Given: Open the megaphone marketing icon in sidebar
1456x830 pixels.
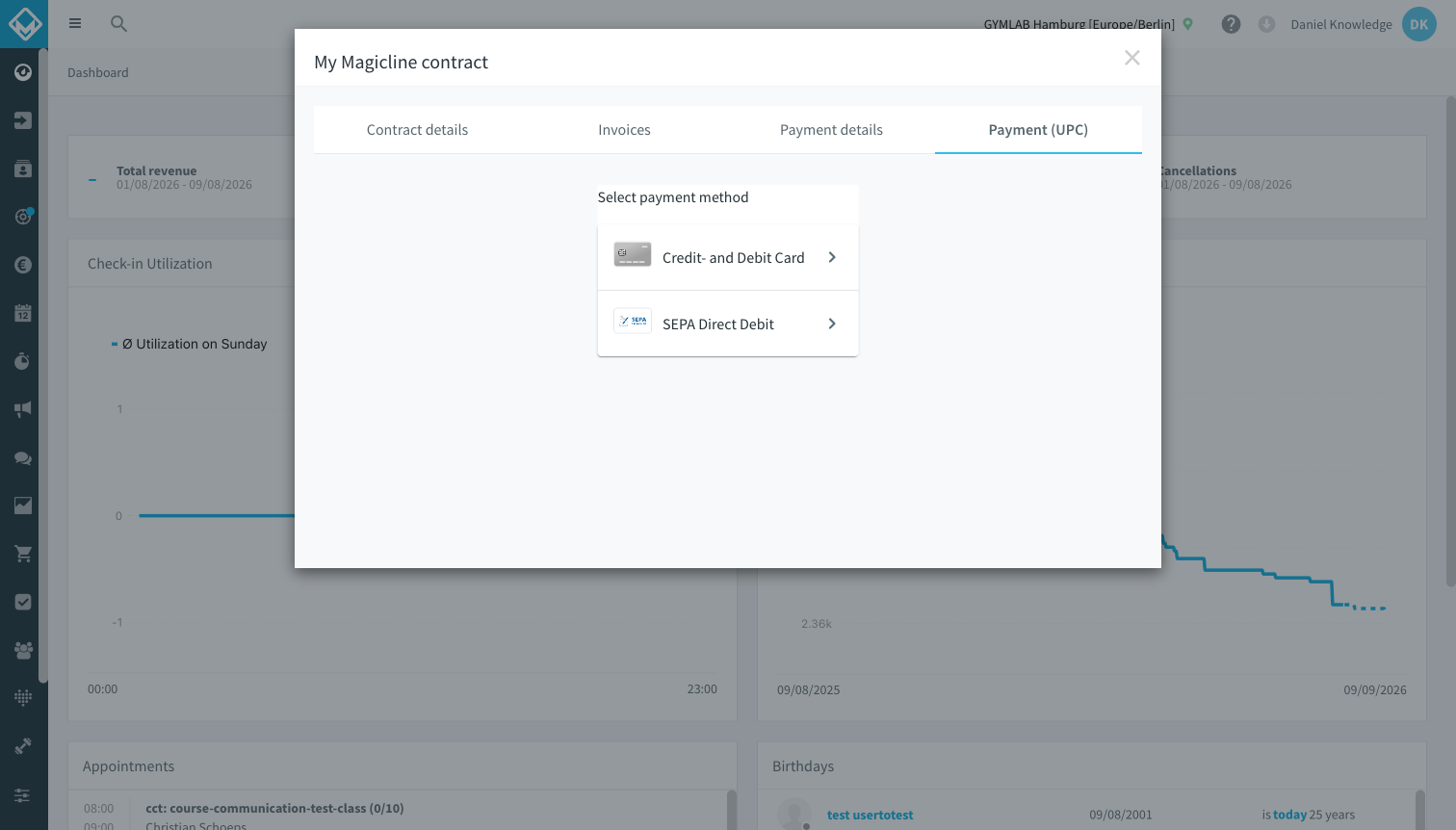Looking at the screenshot, I should (23, 409).
